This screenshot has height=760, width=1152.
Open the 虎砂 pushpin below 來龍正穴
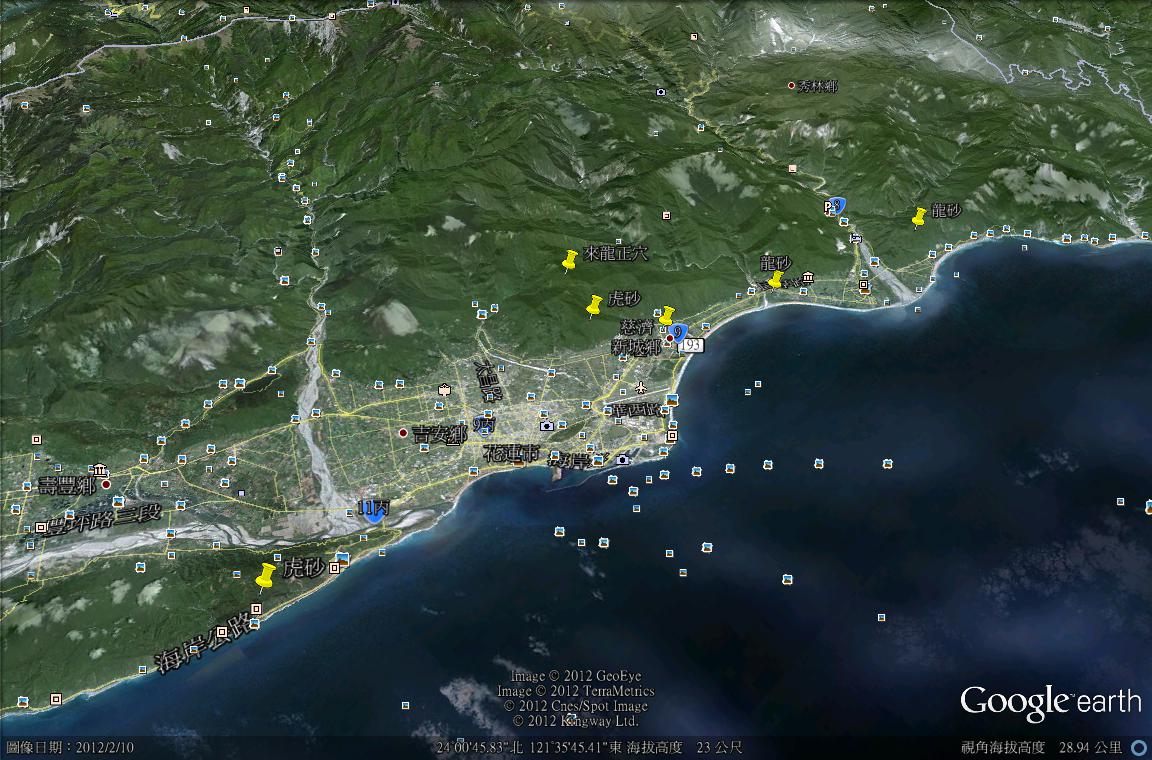(595, 305)
